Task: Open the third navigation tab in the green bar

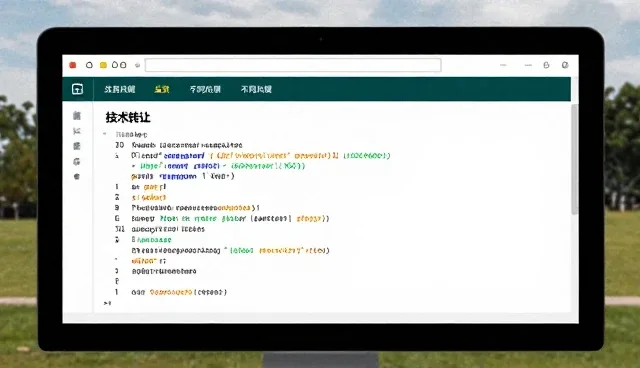Action: tap(205, 89)
